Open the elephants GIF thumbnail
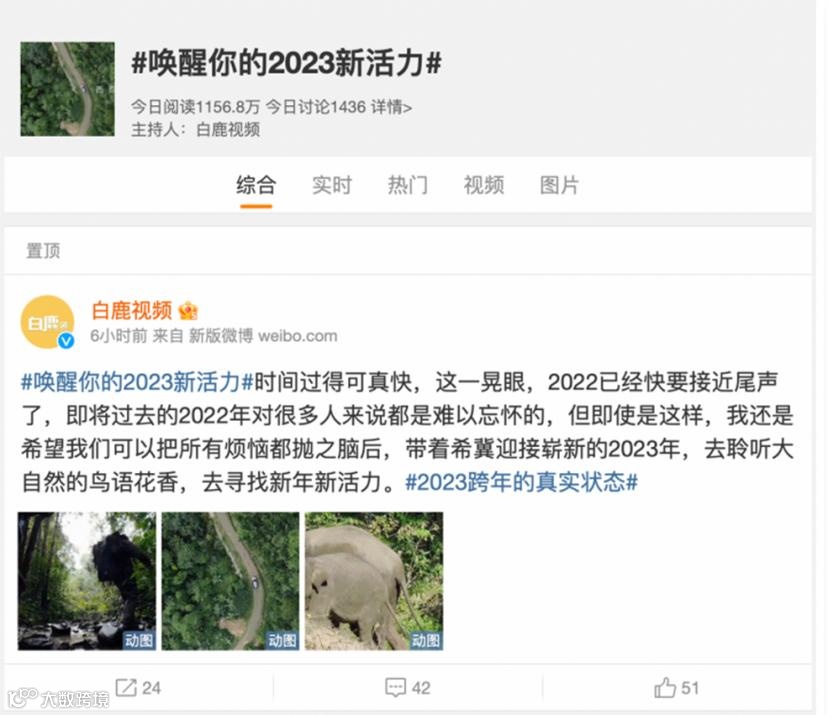Screen dimensions: 828x715 374,581
